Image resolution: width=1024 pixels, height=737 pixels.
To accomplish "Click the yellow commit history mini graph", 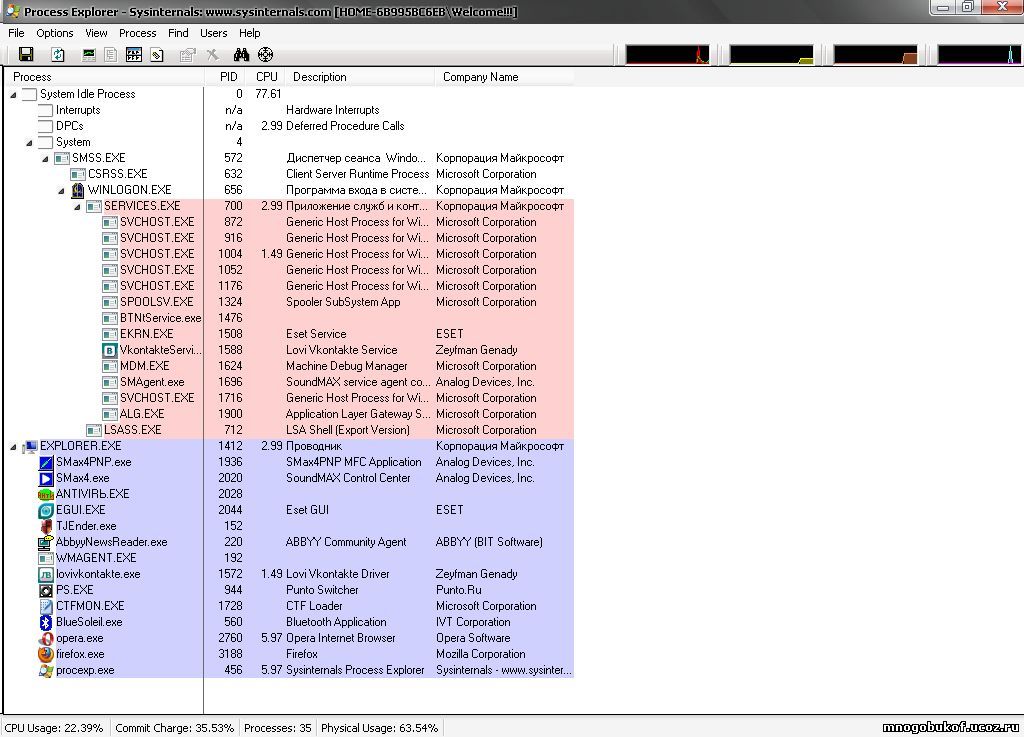I will (x=771, y=54).
